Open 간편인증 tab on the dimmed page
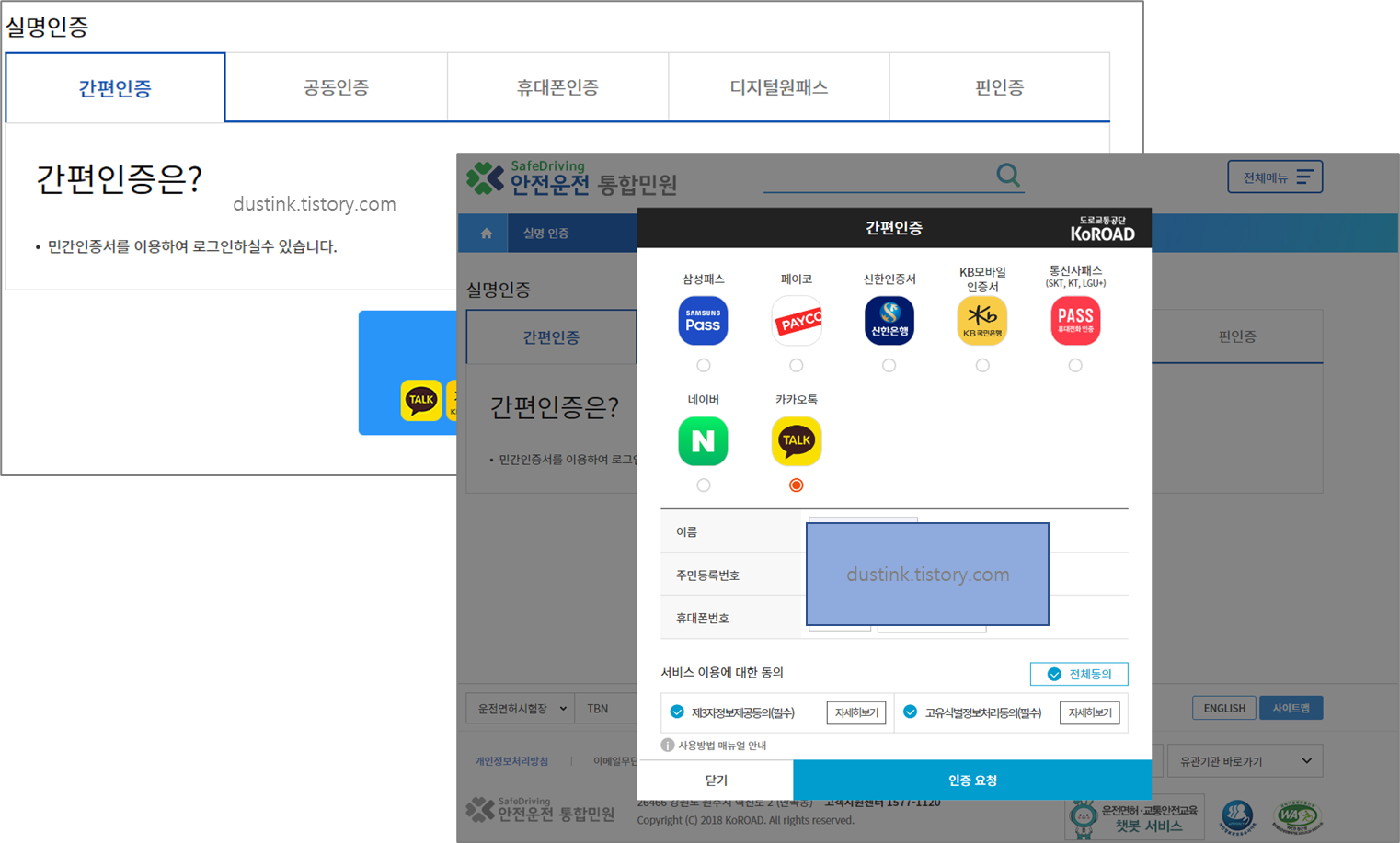 [x=551, y=337]
